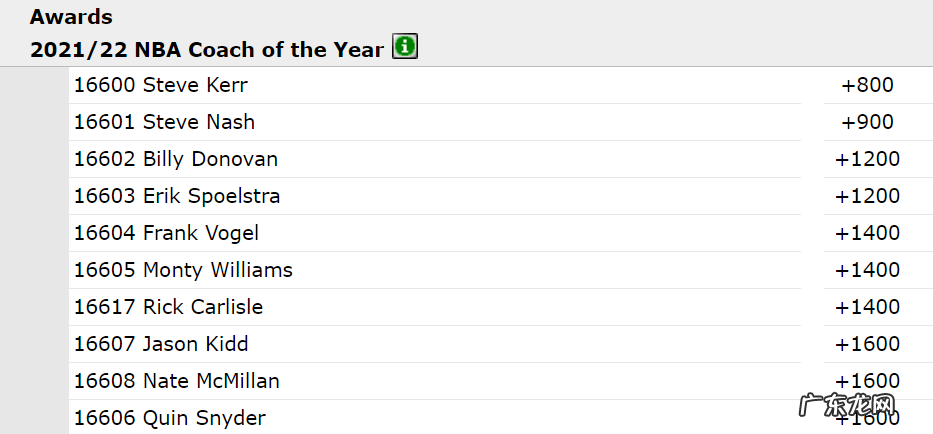Click the 2021/22 NBA Coach of the Year heading
The height and width of the screenshot is (434, 933).
click(x=207, y=49)
